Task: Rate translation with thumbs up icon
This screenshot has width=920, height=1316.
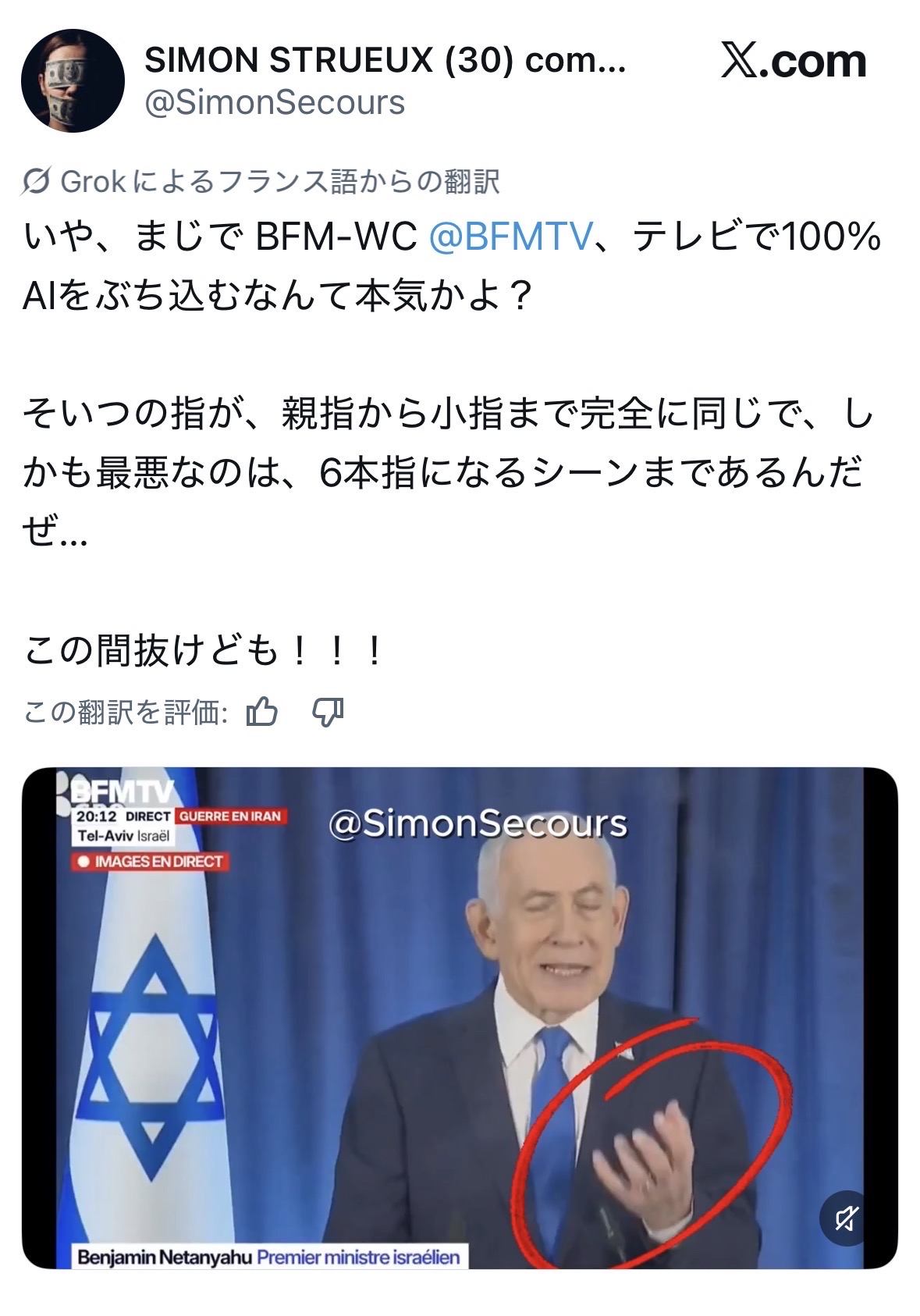Action: [x=261, y=711]
